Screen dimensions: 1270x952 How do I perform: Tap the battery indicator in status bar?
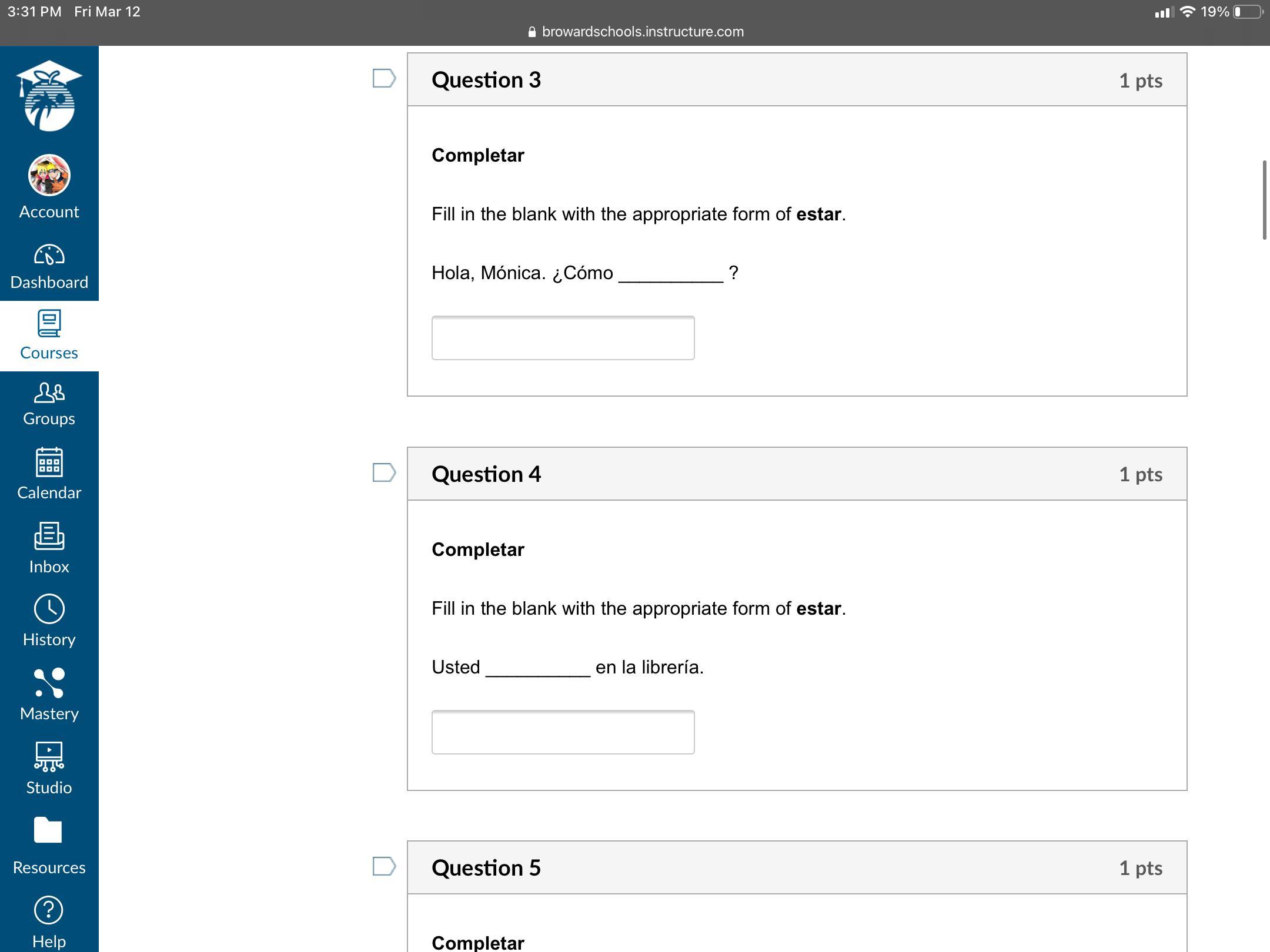click(1247, 12)
